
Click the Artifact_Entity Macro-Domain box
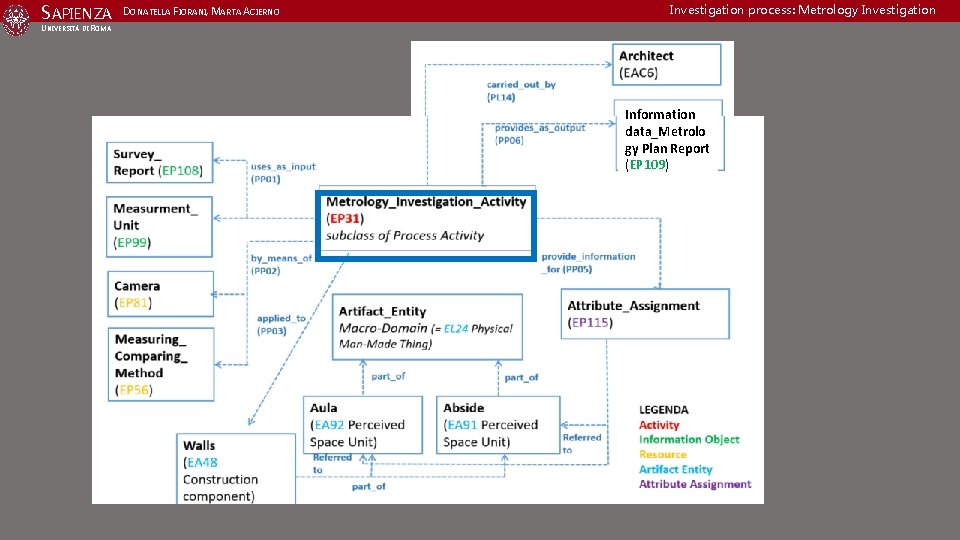coord(427,327)
